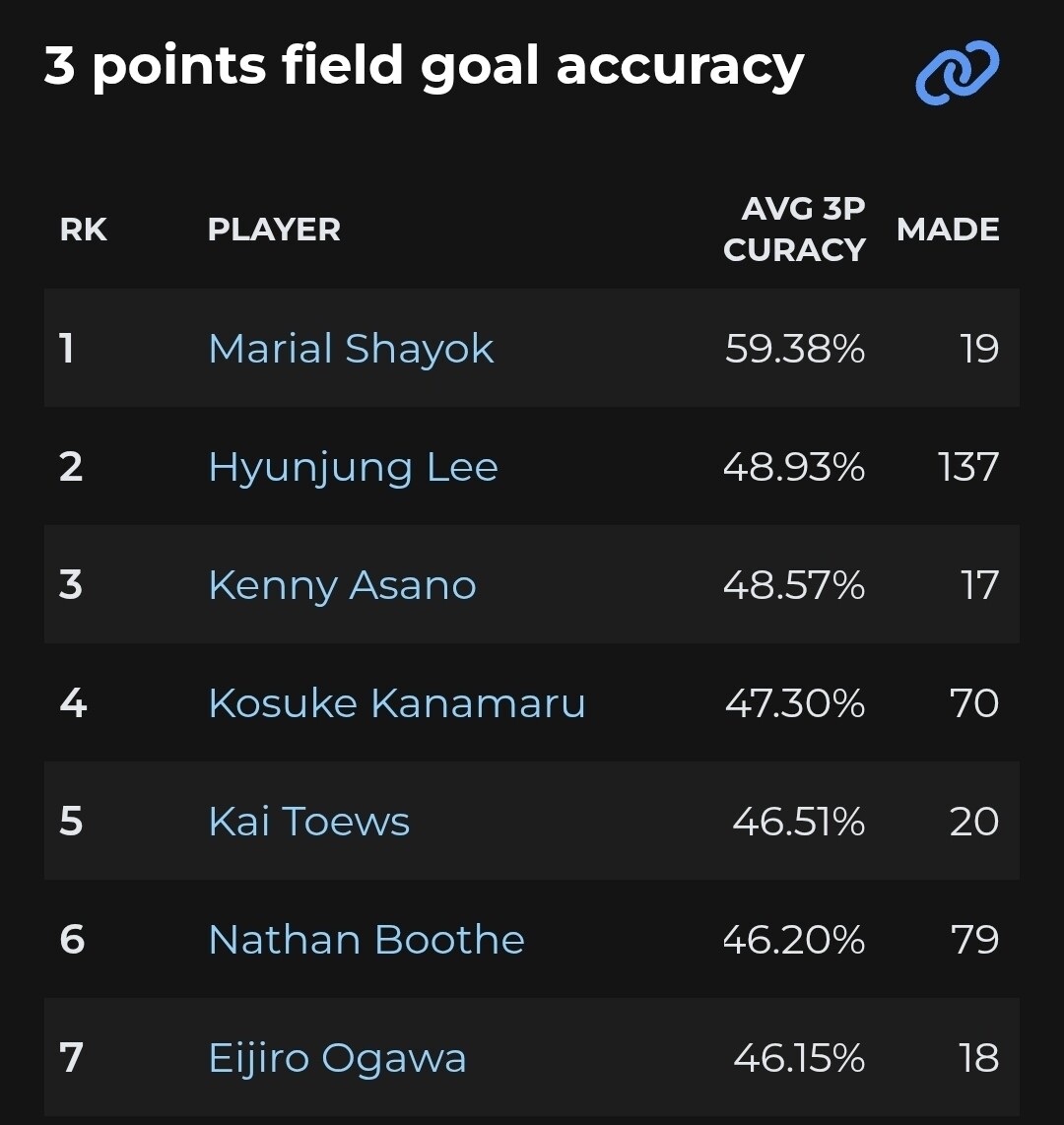The height and width of the screenshot is (1125, 1064).
Task: Click the 59.38% accuracy value
Action: 794,349
